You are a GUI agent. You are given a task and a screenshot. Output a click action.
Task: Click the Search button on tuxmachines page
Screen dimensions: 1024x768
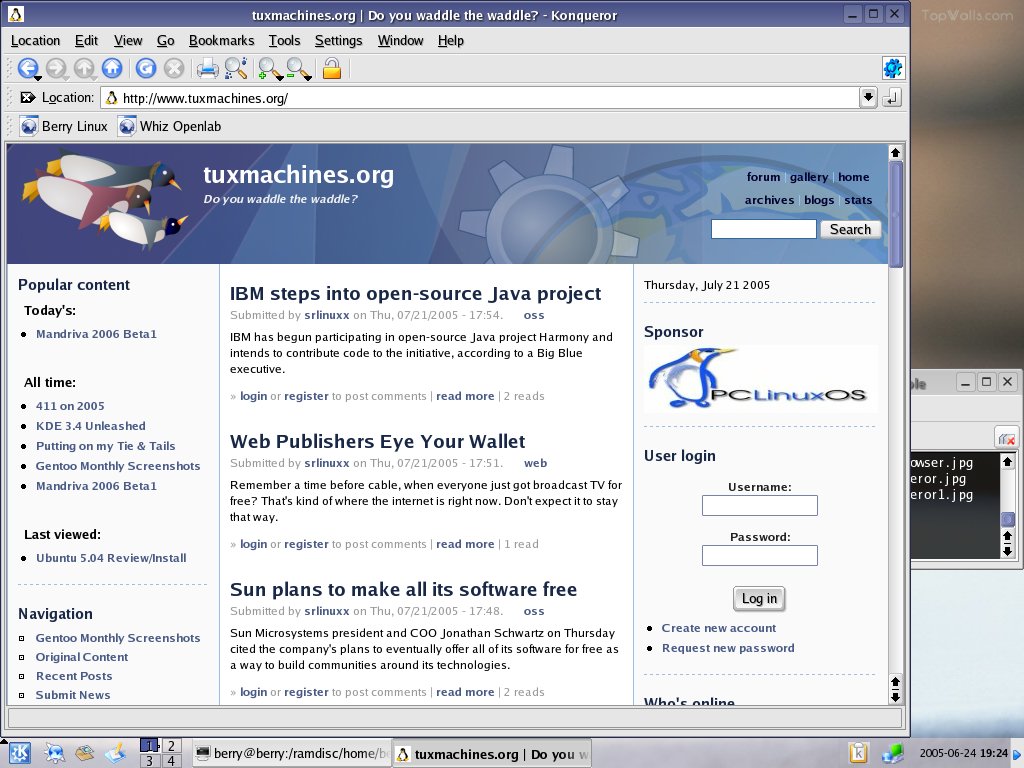[x=850, y=229]
